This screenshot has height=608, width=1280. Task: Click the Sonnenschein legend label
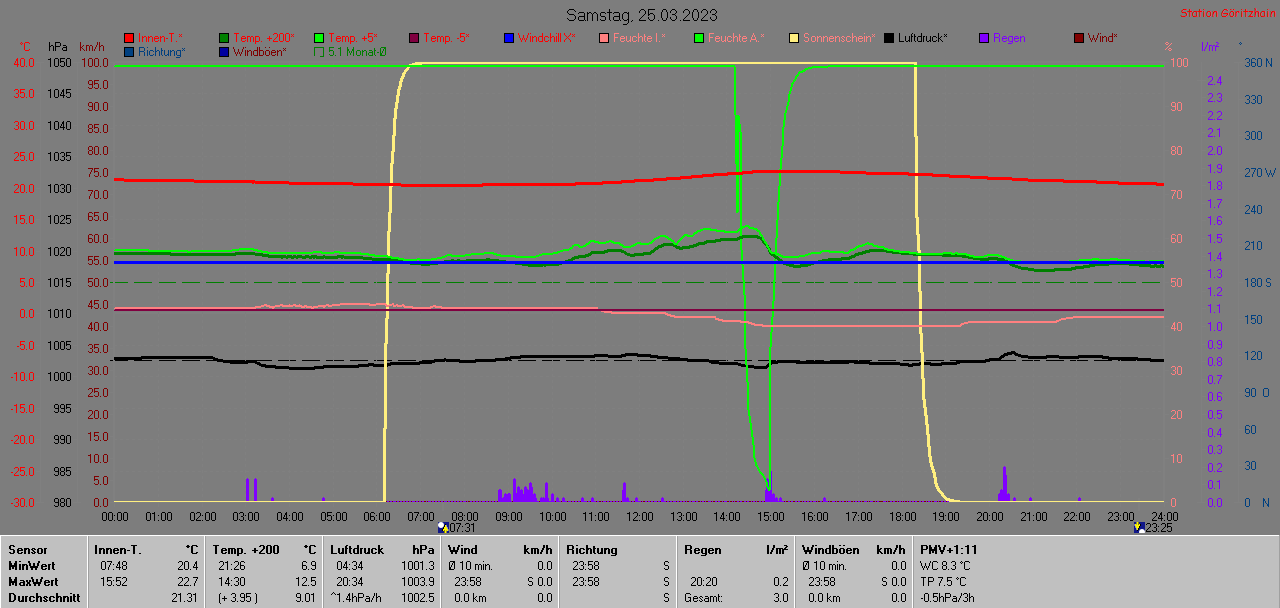click(x=839, y=38)
